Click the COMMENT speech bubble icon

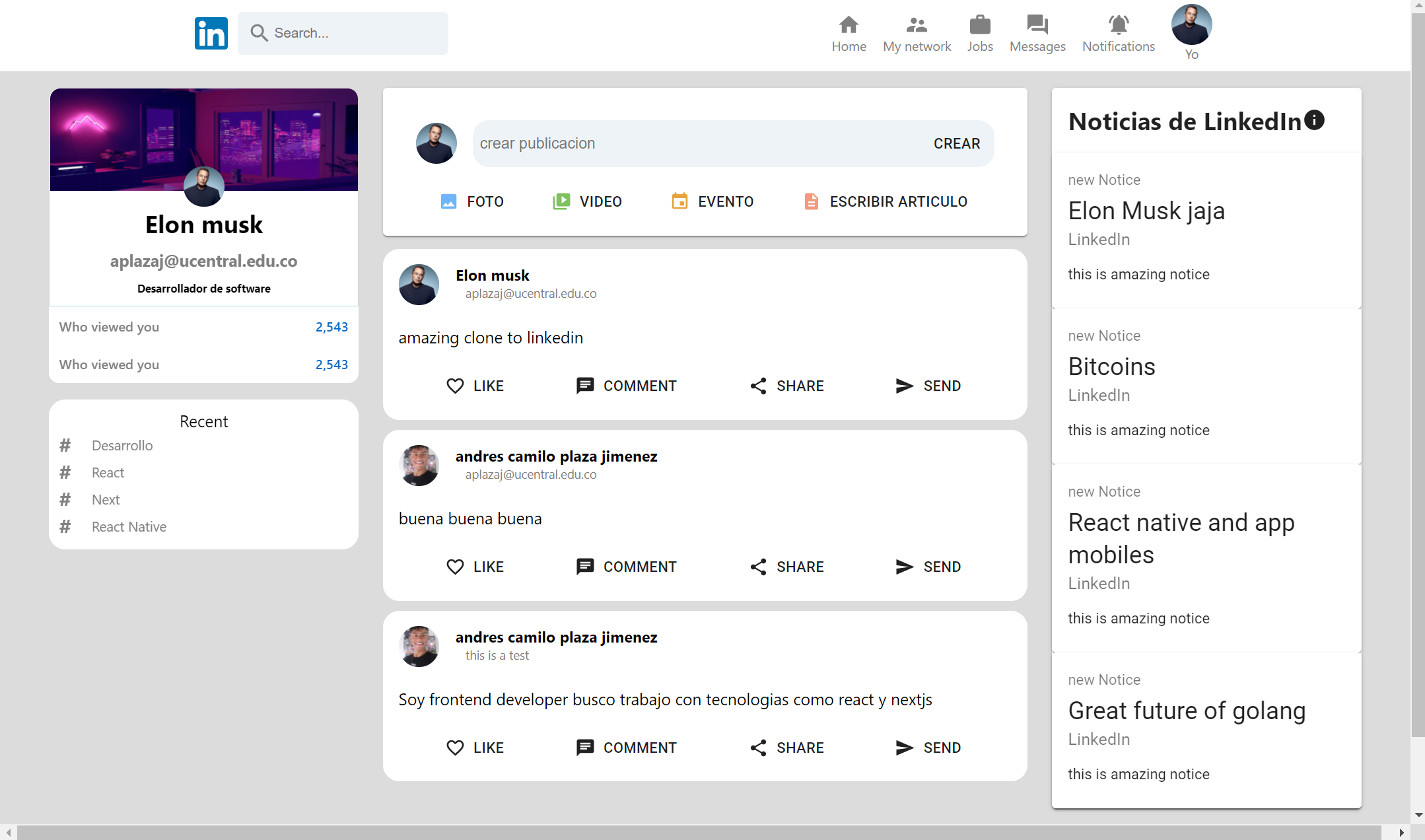pyautogui.click(x=583, y=385)
